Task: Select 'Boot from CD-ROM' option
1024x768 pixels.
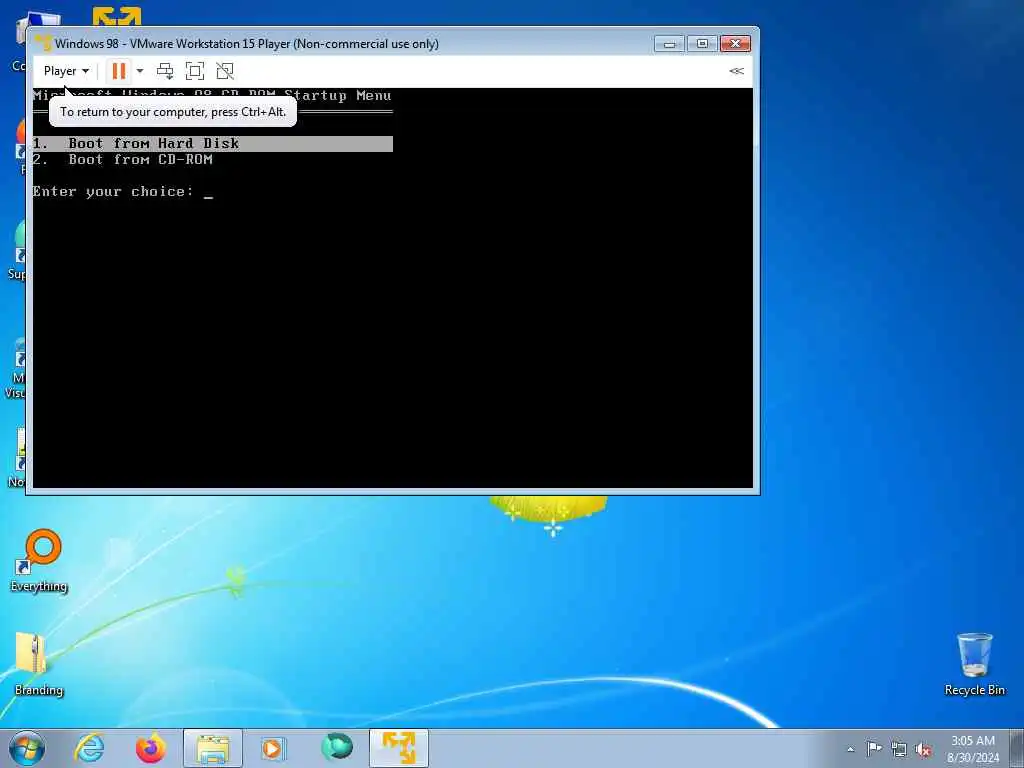Action: click(123, 159)
